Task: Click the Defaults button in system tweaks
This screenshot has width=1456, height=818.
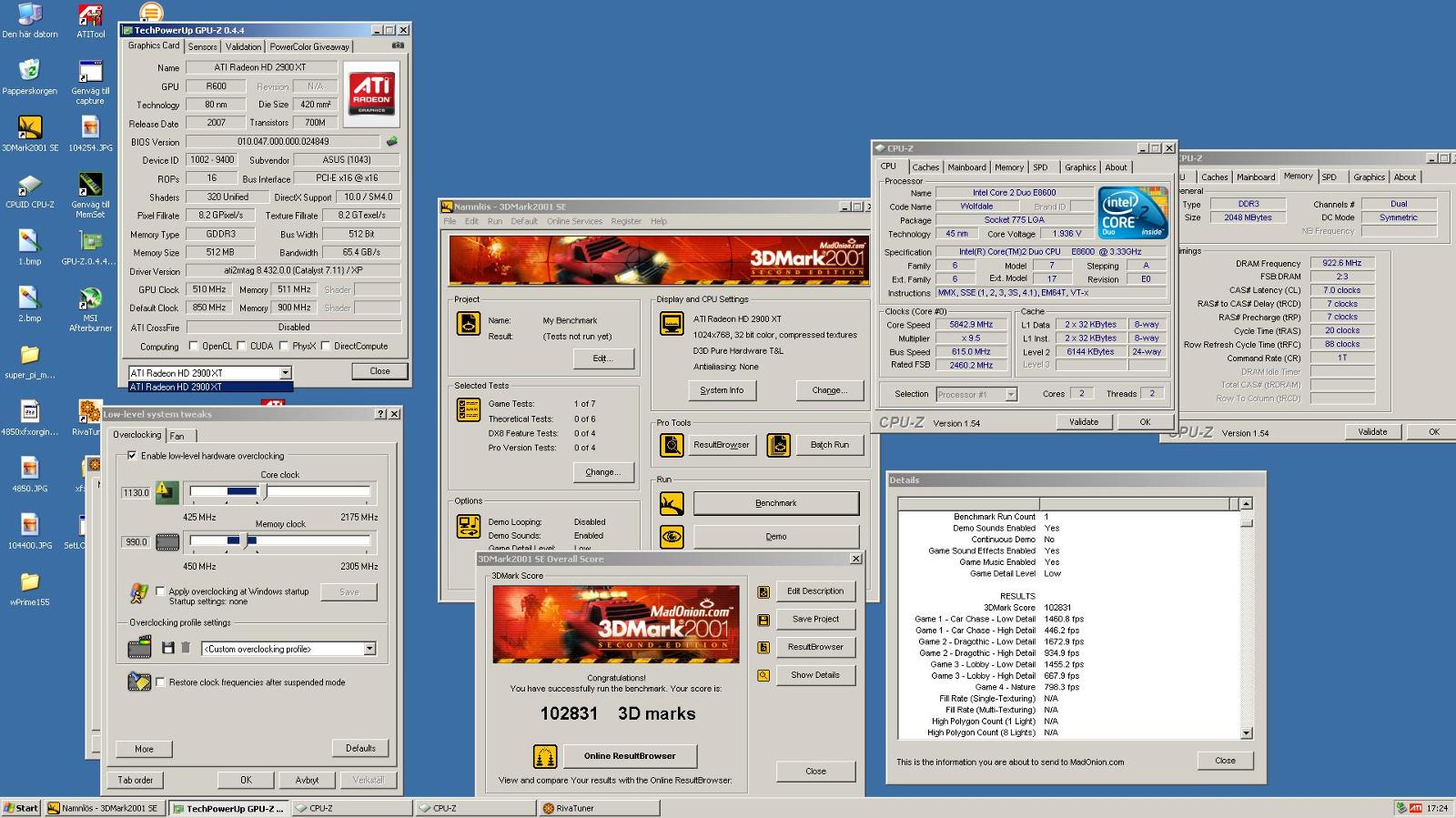Action: click(x=360, y=749)
